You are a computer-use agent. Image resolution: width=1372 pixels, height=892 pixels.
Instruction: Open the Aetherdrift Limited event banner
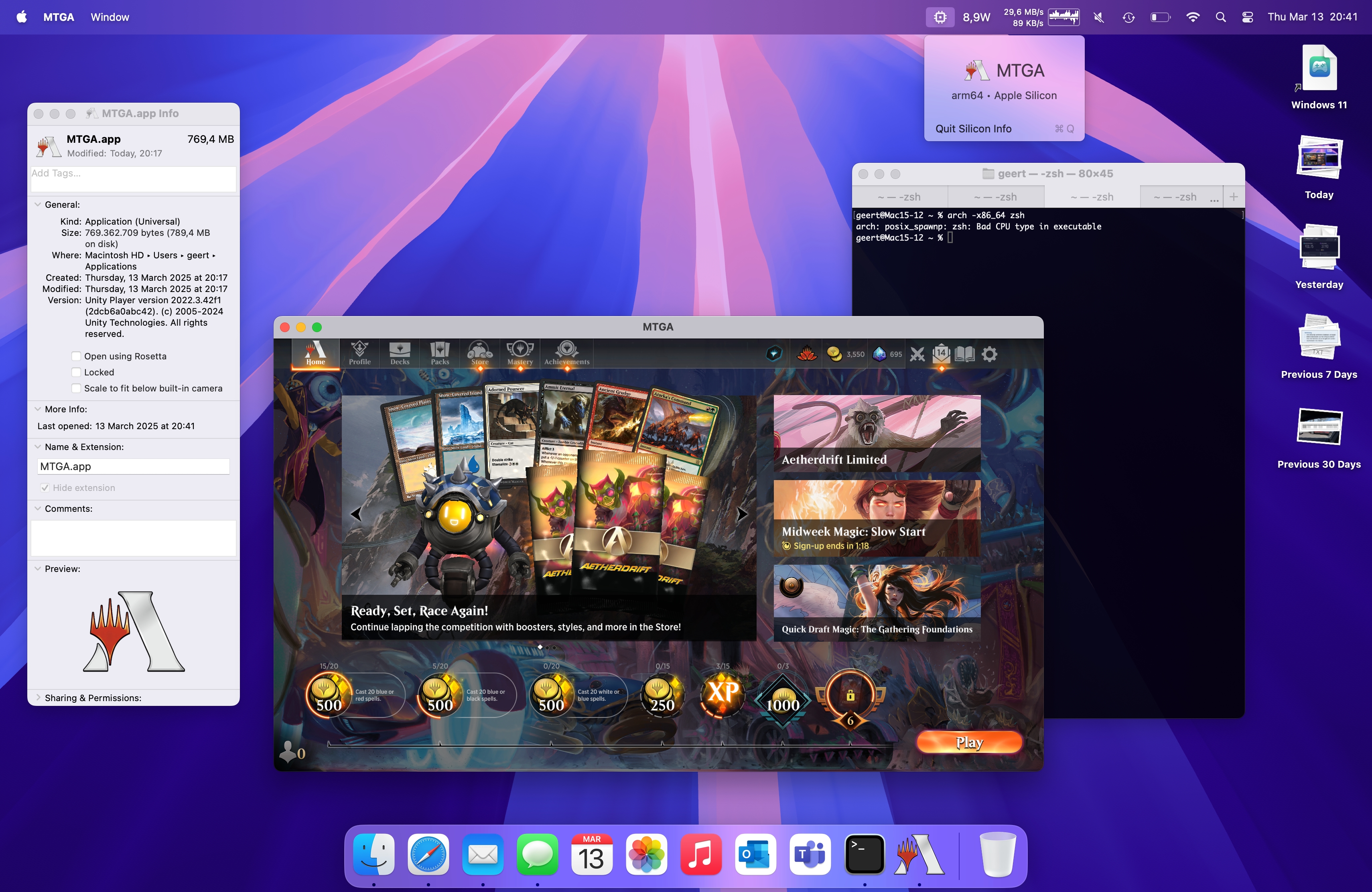[876, 433]
